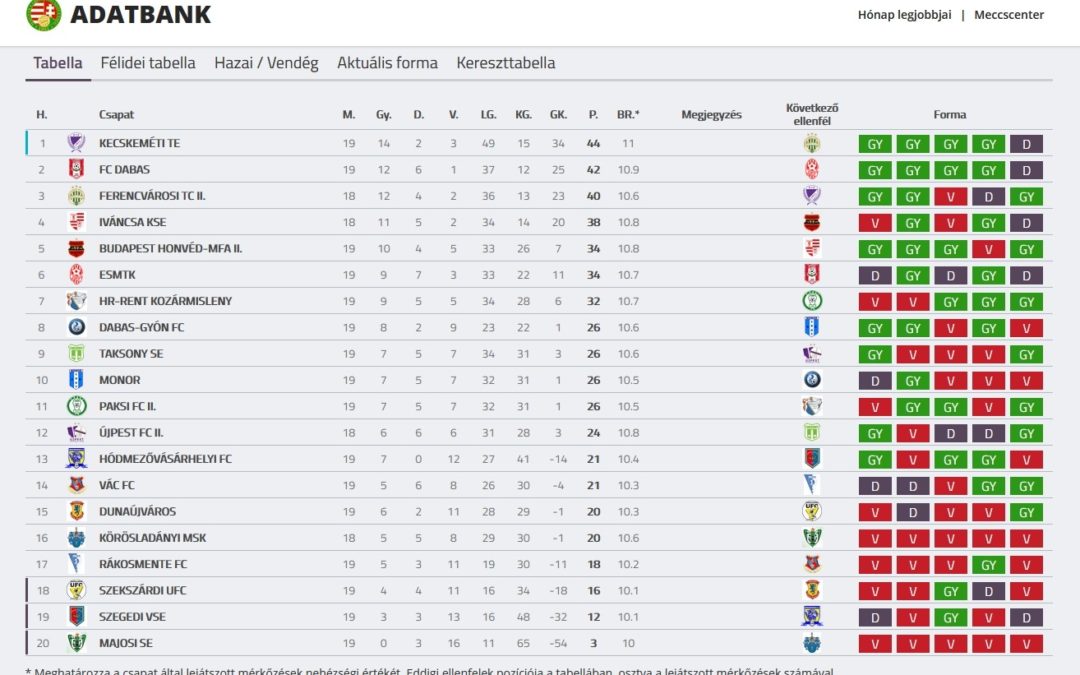1080x675 pixels.
Task: Go to the Meccscenter link
Action: point(1008,14)
